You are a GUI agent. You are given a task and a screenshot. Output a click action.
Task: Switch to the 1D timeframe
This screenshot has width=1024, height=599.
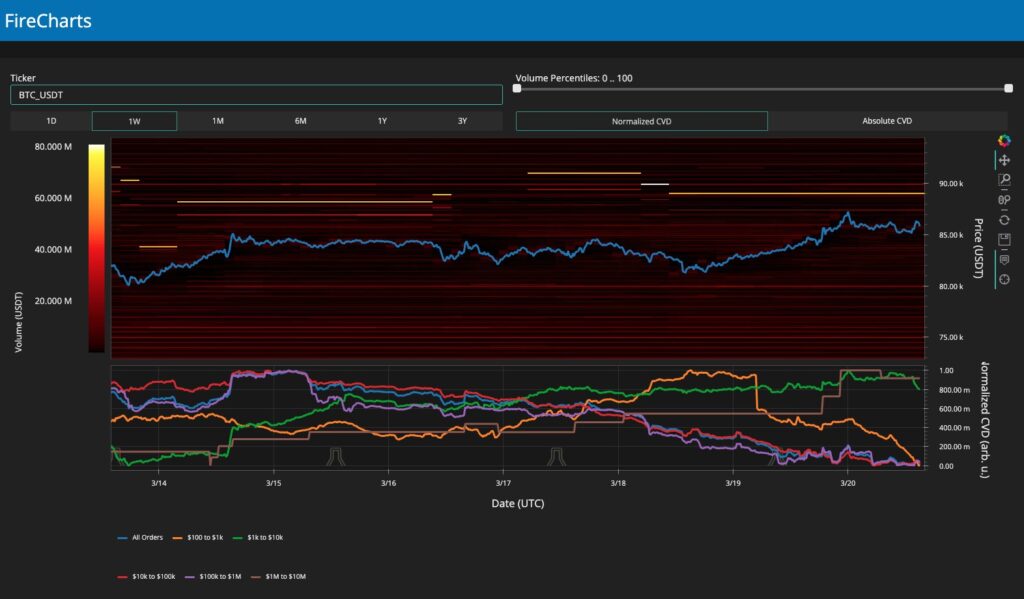[x=51, y=120]
